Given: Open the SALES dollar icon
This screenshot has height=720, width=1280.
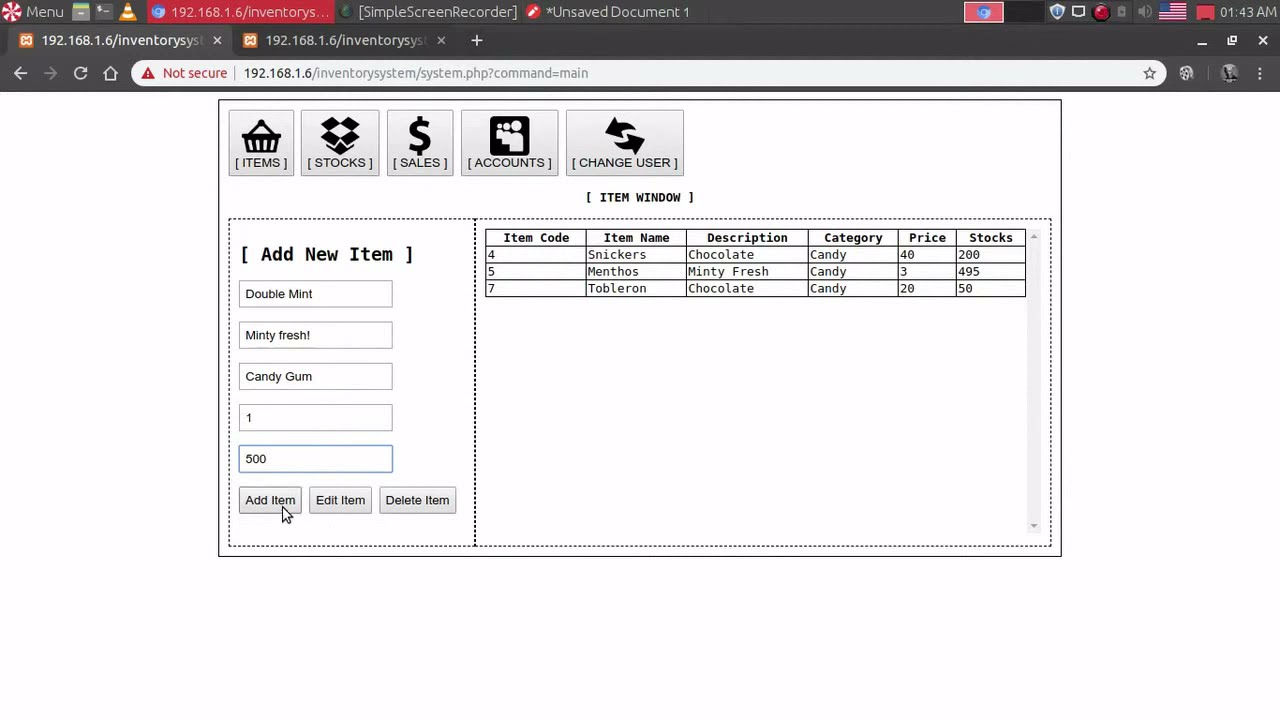Looking at the screenshot, I should click(420, 143).
